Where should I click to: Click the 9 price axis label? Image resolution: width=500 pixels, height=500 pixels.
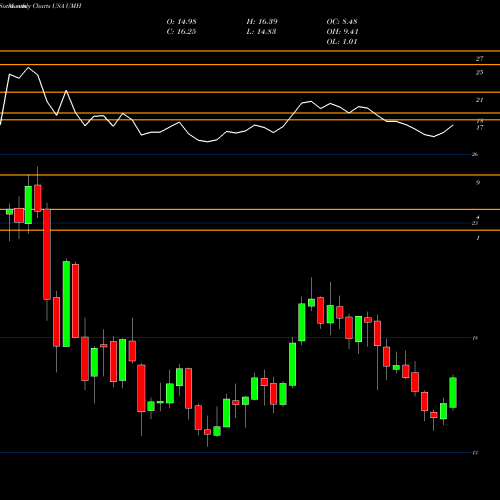click(x=478, y=182)
